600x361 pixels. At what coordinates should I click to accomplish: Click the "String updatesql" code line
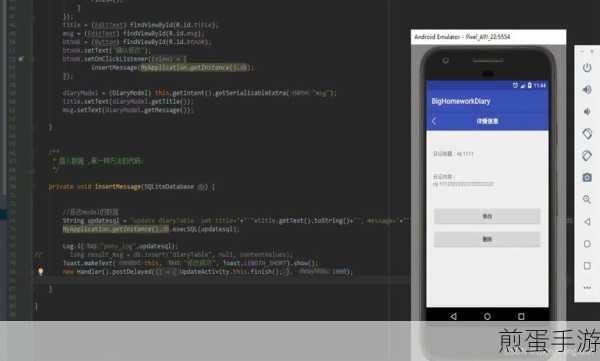tap(236, 221)
